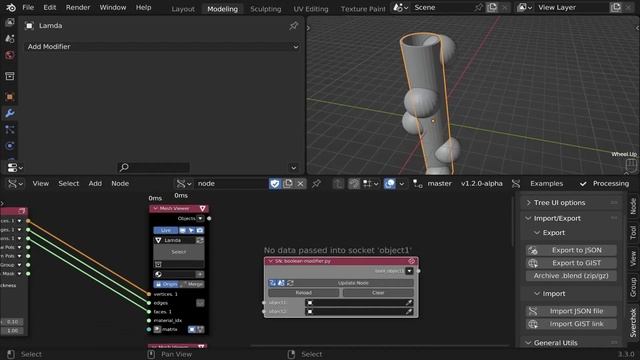Toggle Live mode on Mesh Viewer node
The width and height of the screenshot is (640, 360).
point(165,230)
